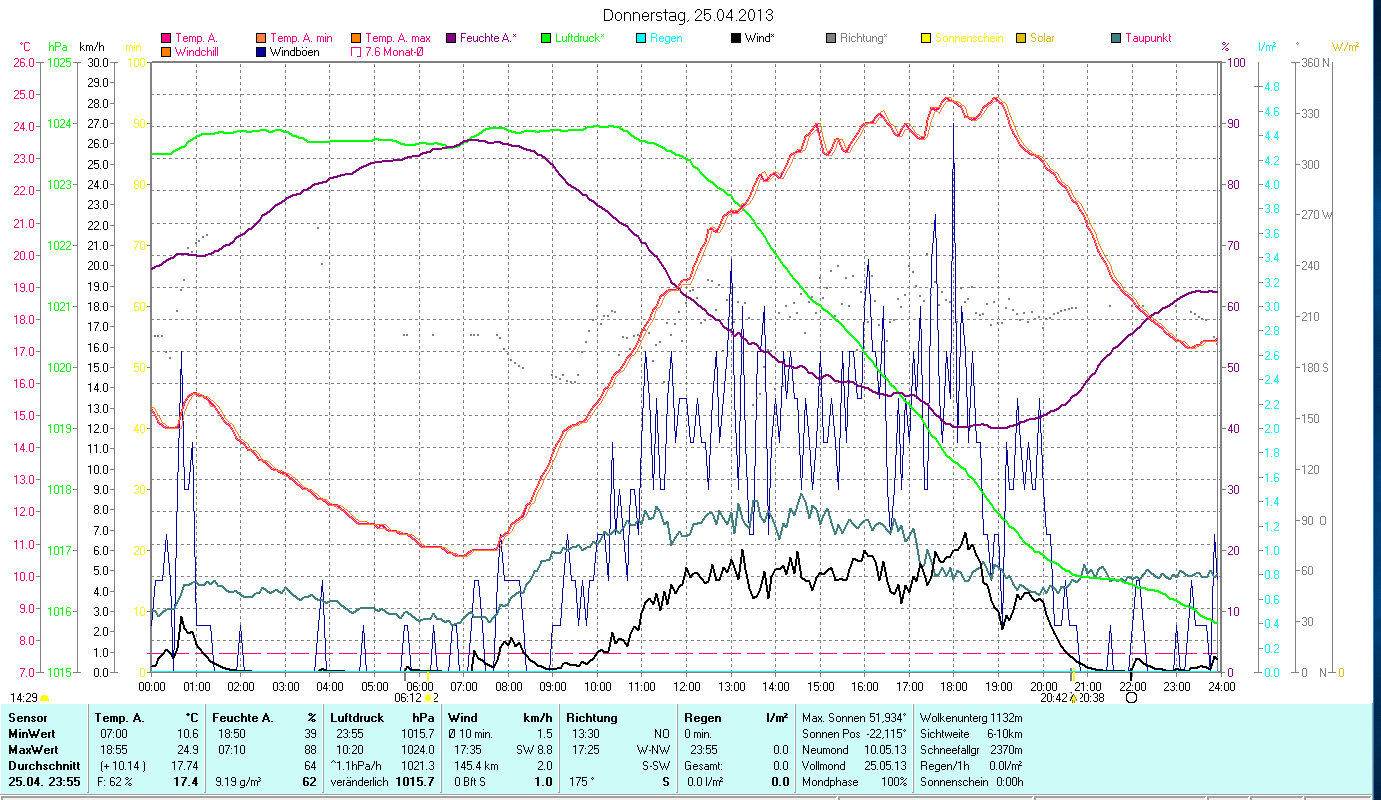This screenshot has width=1381, height=800.
Task: Click the teal Taupunkt legend swatch
Action: click(x=1115, y=38)
